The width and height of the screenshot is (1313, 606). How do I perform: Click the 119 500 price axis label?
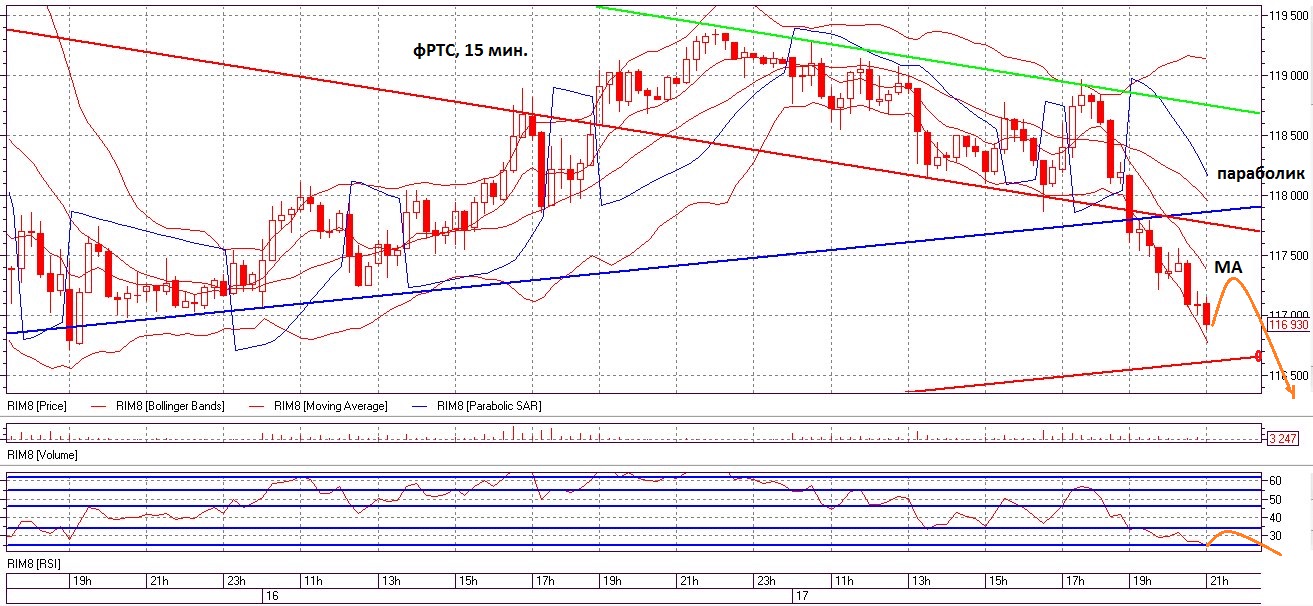[x=1288, y=16]
